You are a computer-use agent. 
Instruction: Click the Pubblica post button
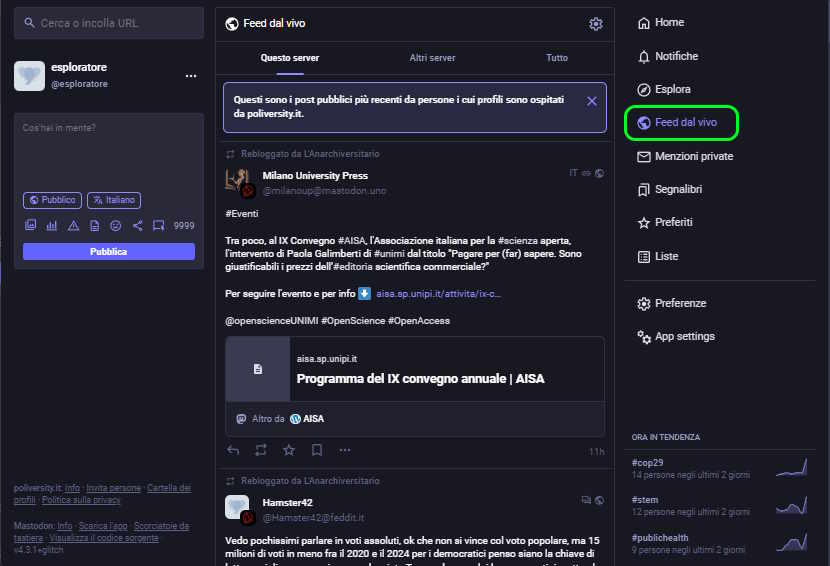(109, 251)
